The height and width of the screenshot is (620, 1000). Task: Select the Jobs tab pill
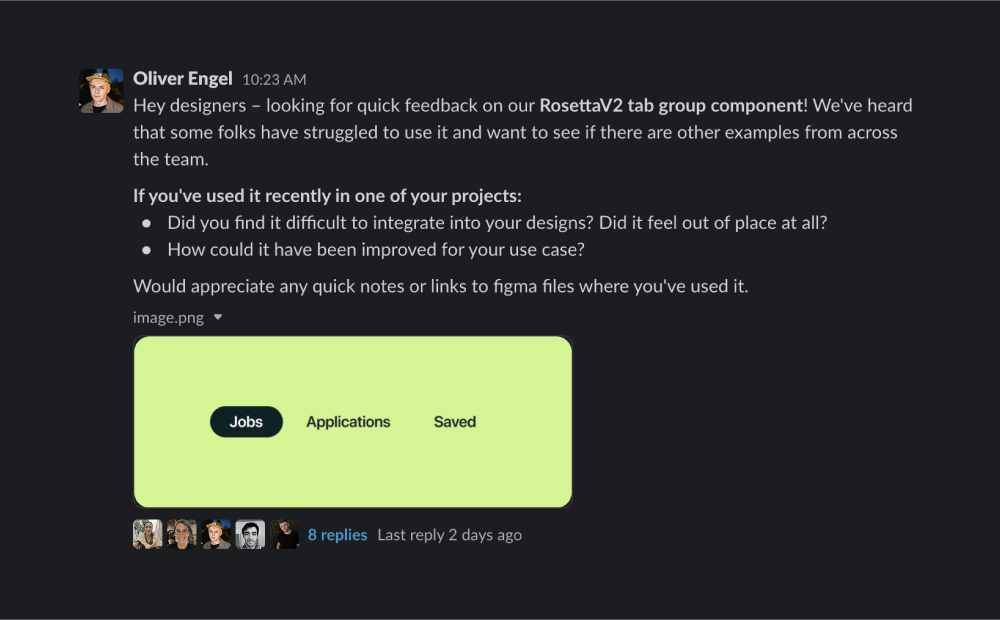(x=246, y=422)
